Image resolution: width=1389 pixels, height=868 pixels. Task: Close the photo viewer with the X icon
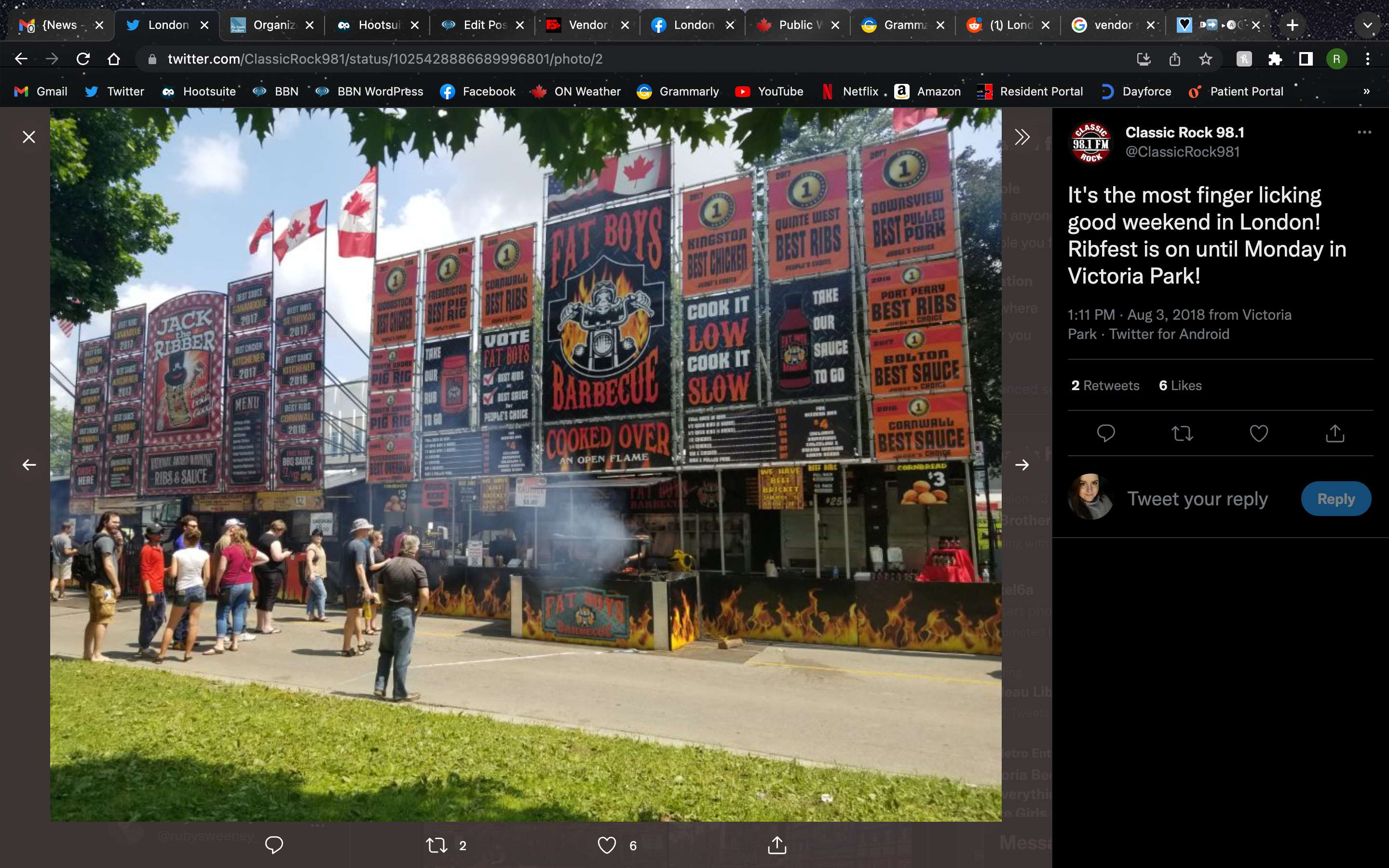[29, 136]
